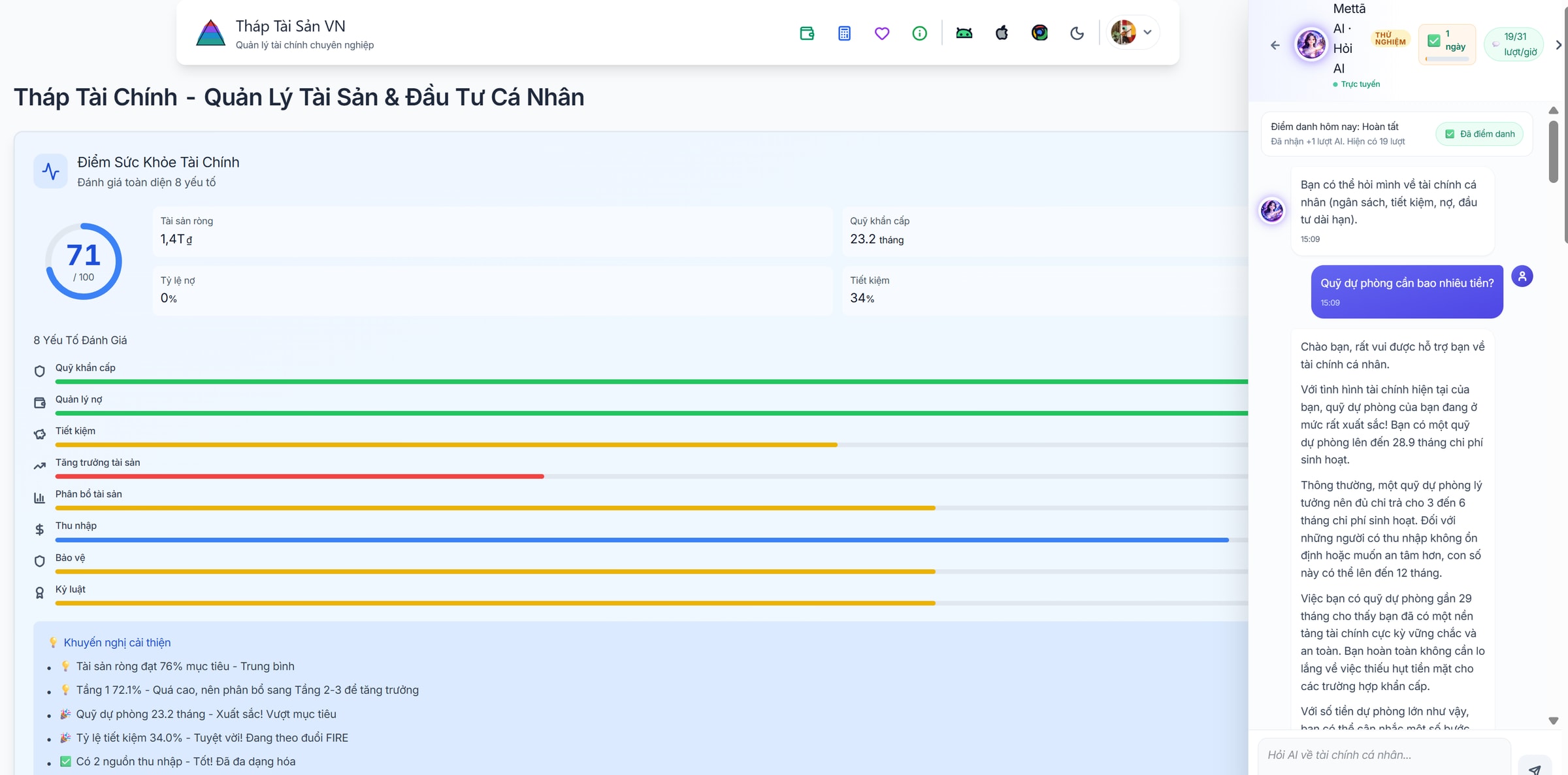This screenshot has width=1568, height=775.
Task: Click the purple heart icon
Action: (882, 33)
